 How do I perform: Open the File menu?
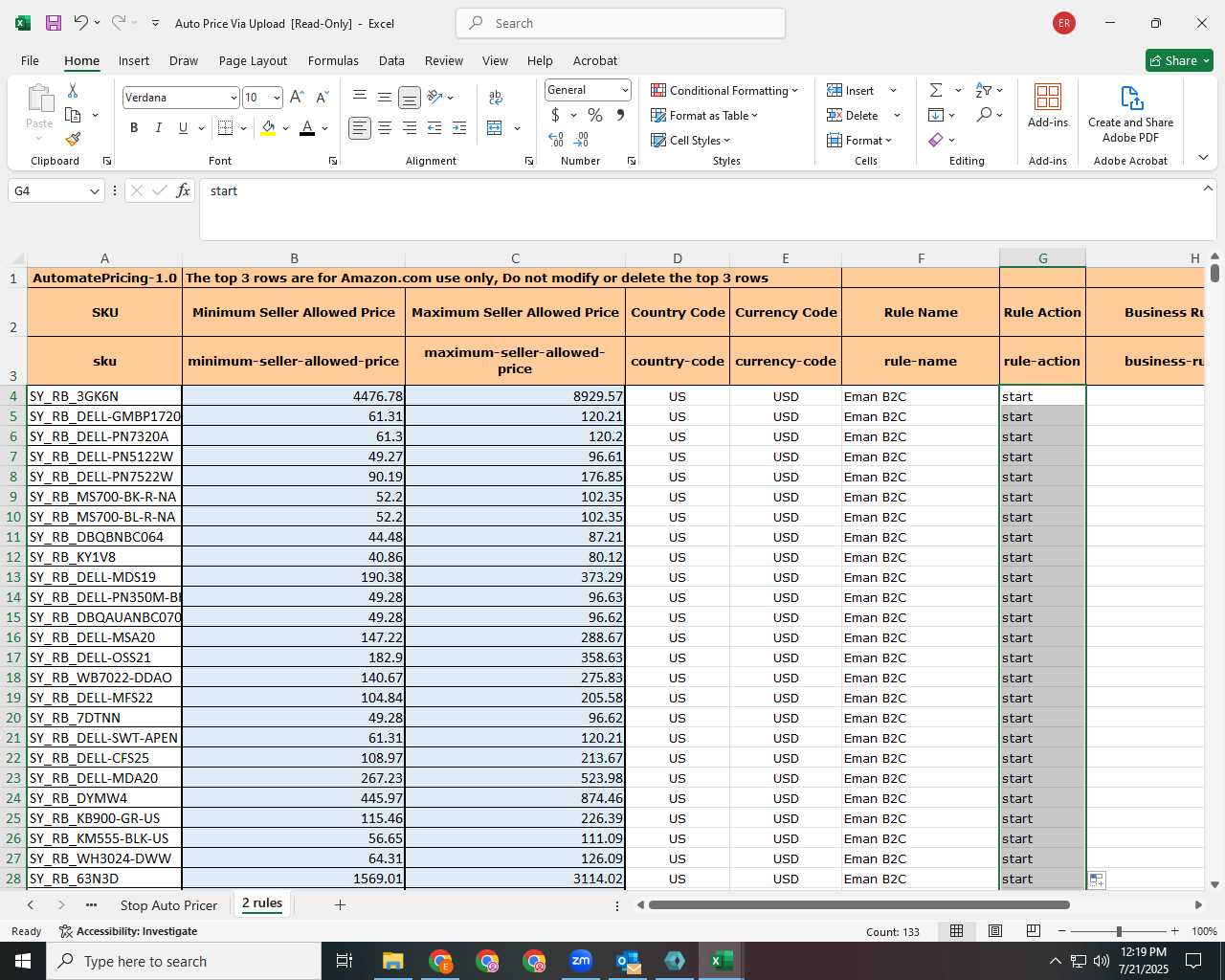30,60
